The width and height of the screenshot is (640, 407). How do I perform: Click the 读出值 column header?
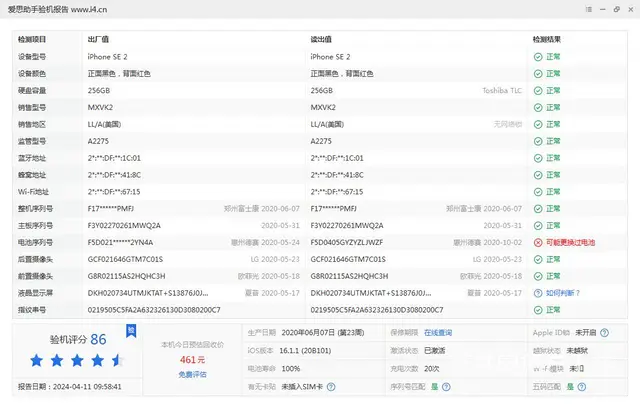pos(321,39)
